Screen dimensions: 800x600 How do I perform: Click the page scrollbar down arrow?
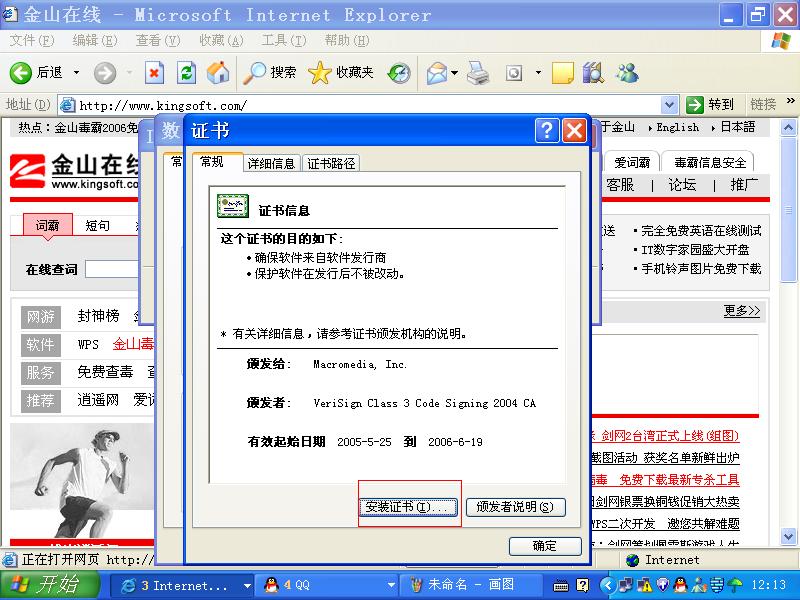pos(788,536)
